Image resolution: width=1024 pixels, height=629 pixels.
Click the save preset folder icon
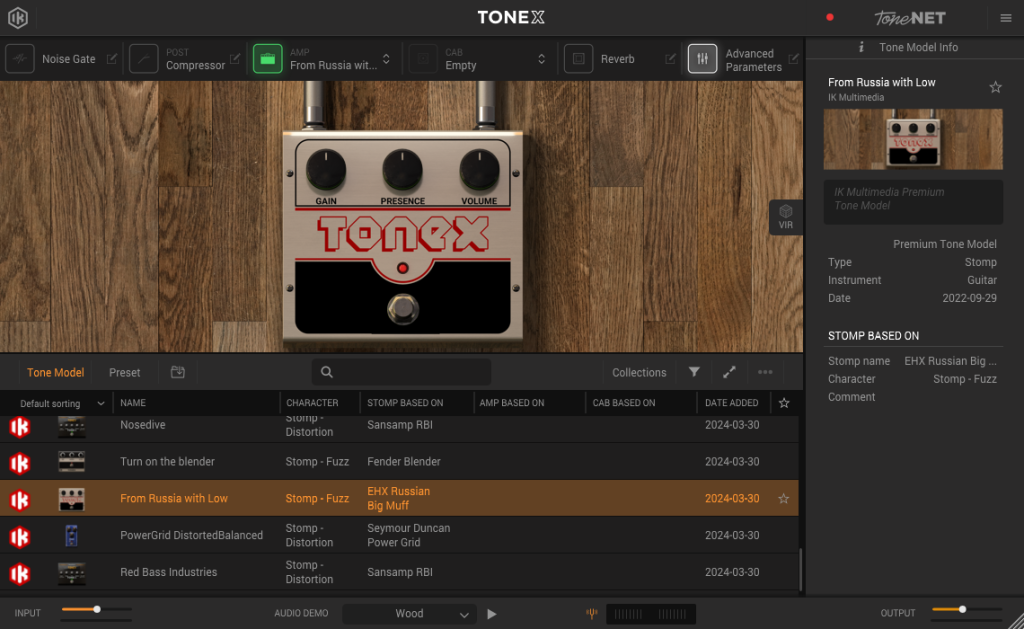(x=178, y=372)
